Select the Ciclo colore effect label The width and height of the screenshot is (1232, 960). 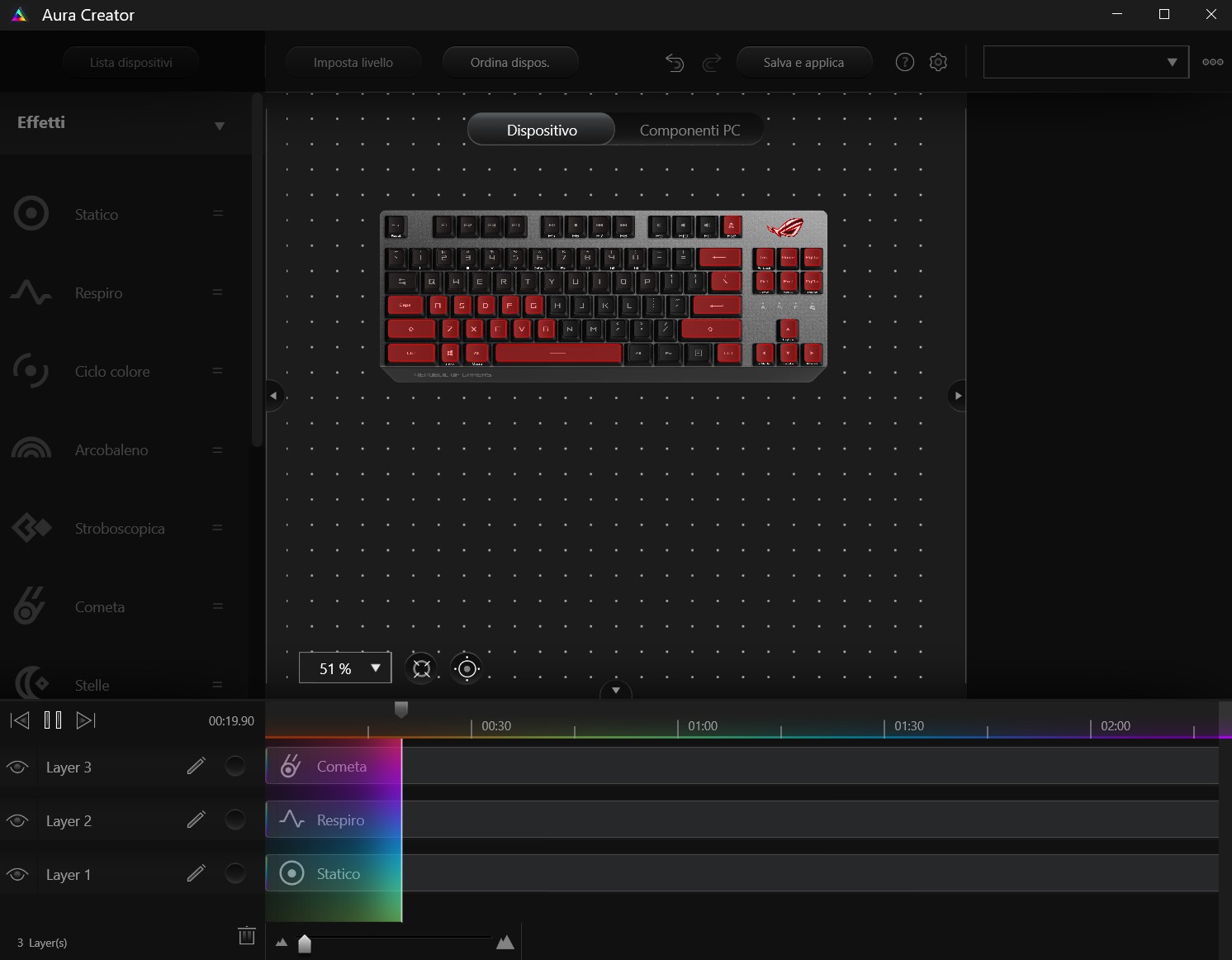click(x=112, y=371)
